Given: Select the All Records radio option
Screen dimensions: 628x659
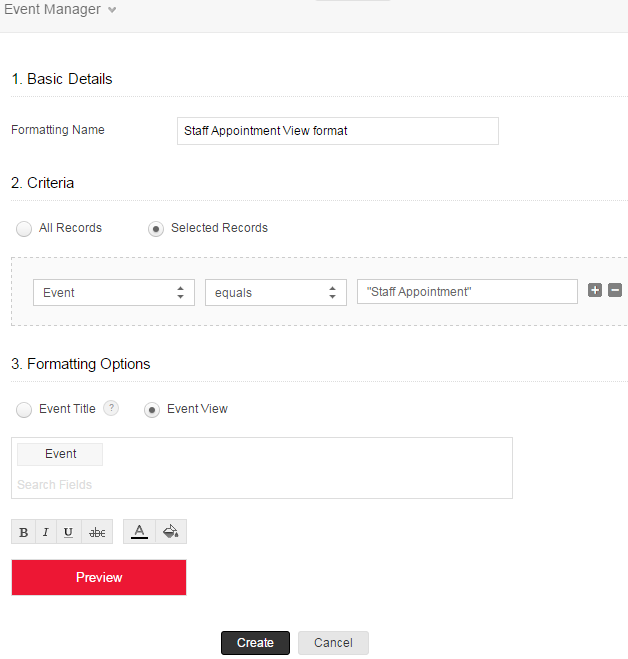Looking at the screenshot, I should 24,229.
